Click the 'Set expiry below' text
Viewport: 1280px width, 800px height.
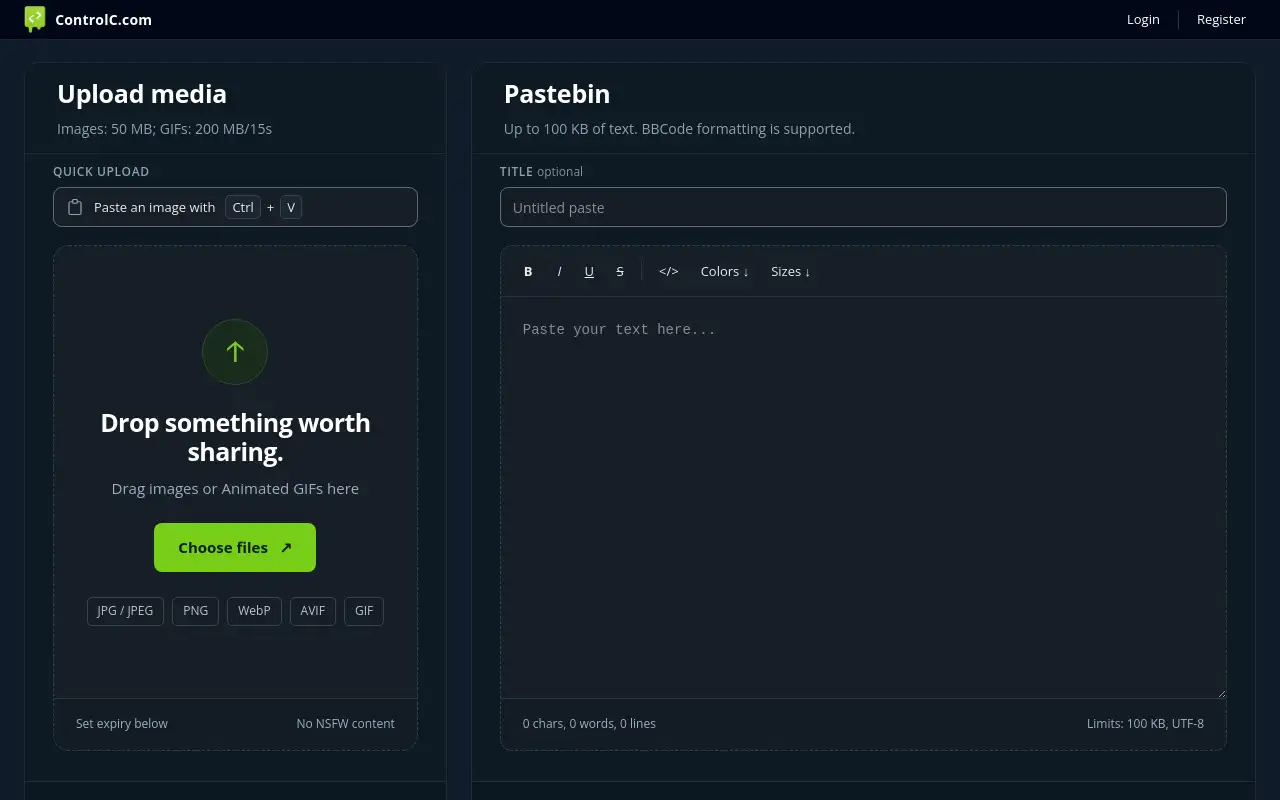click(122, 724)
